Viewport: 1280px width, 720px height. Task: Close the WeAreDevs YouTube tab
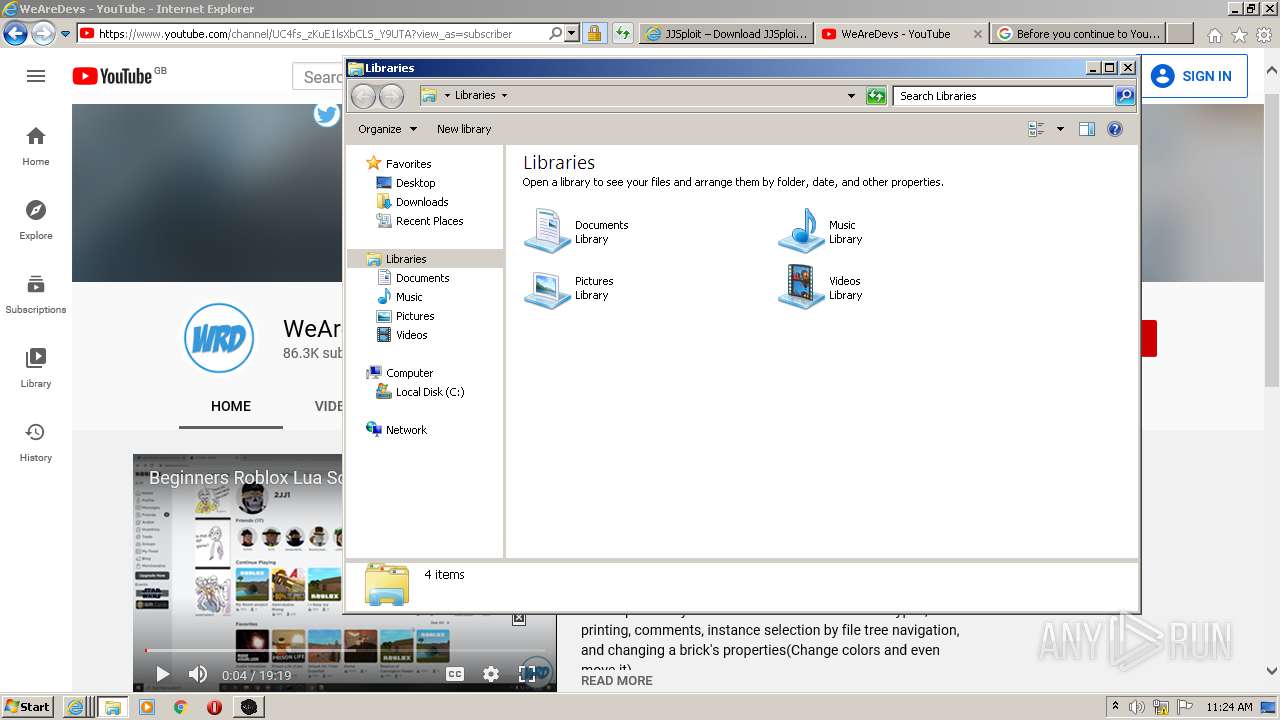click(x=978, y=33)
